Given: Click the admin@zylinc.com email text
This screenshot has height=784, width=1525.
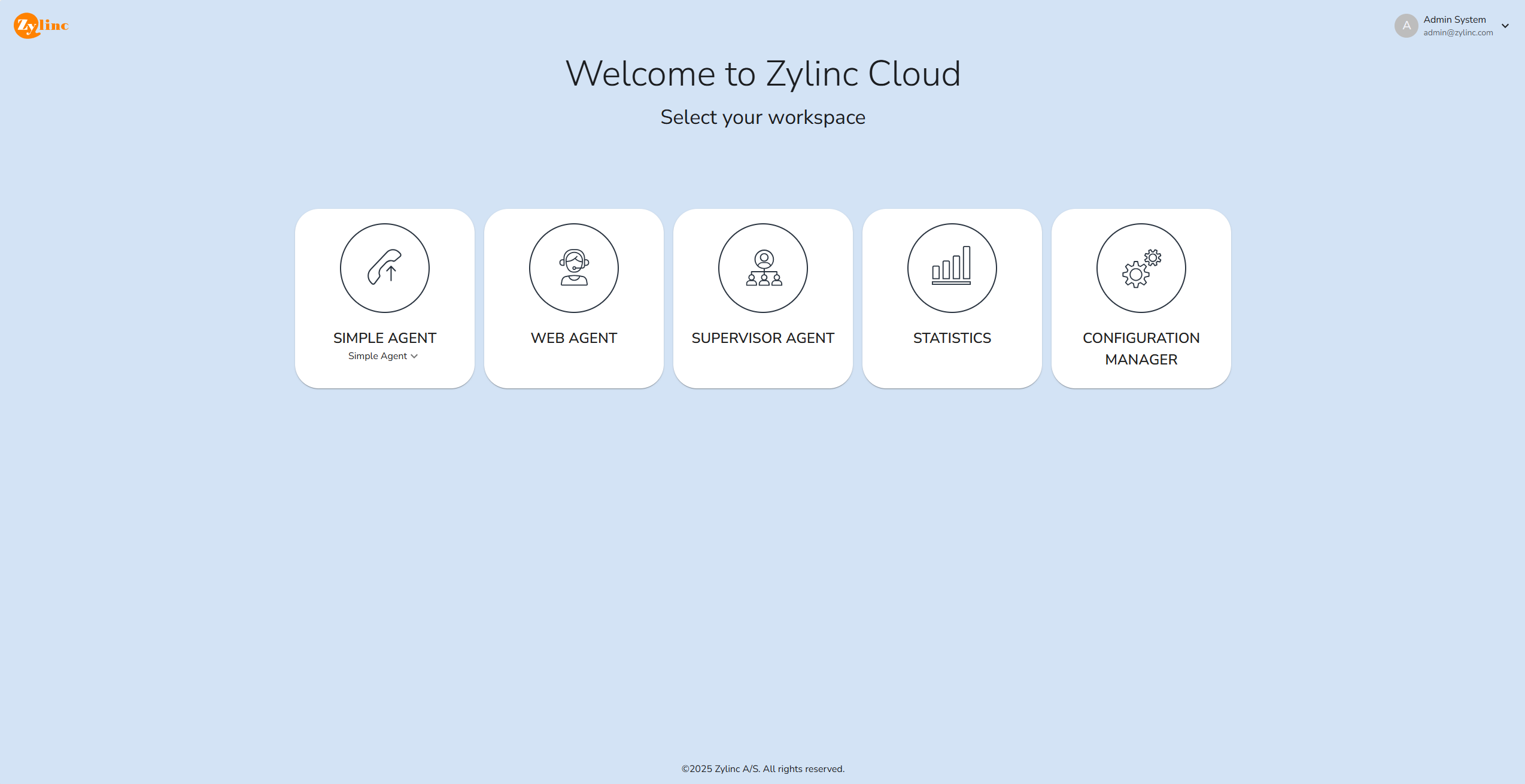Looking at the screenshot, I should pyautogui.click(x=1458, y=33).
